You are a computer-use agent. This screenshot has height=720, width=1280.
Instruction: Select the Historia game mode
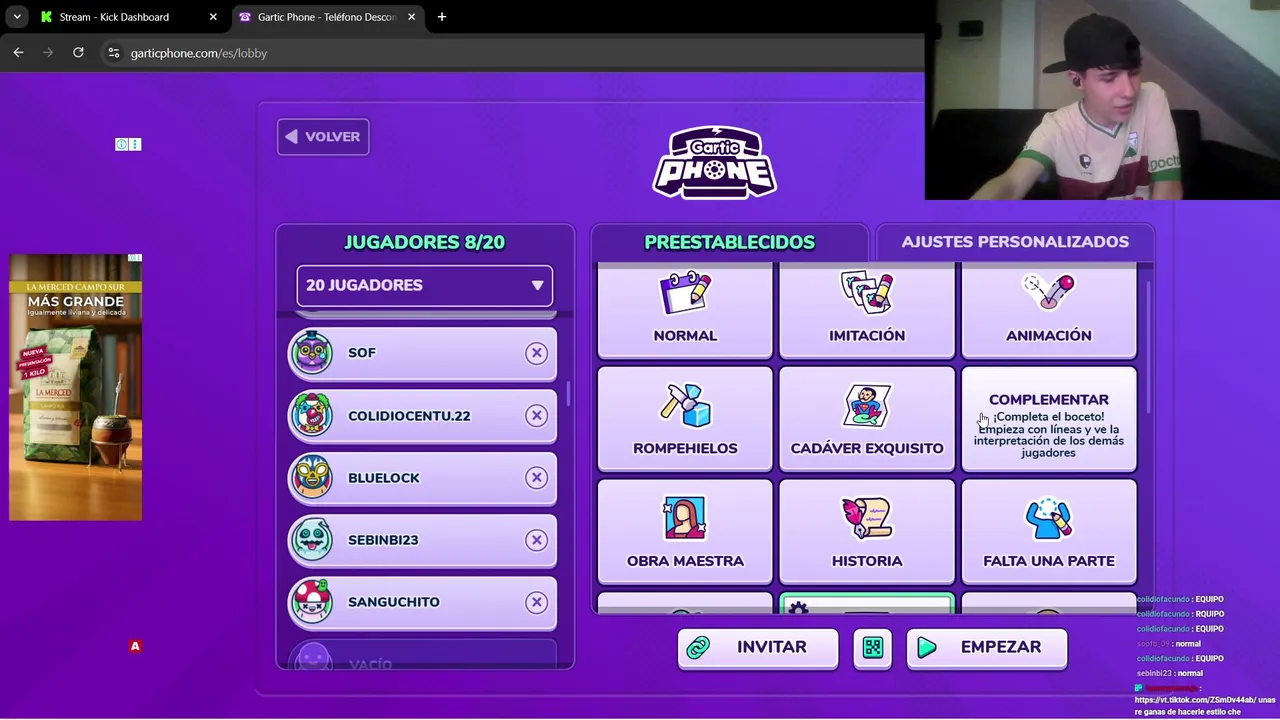[867, 532]
